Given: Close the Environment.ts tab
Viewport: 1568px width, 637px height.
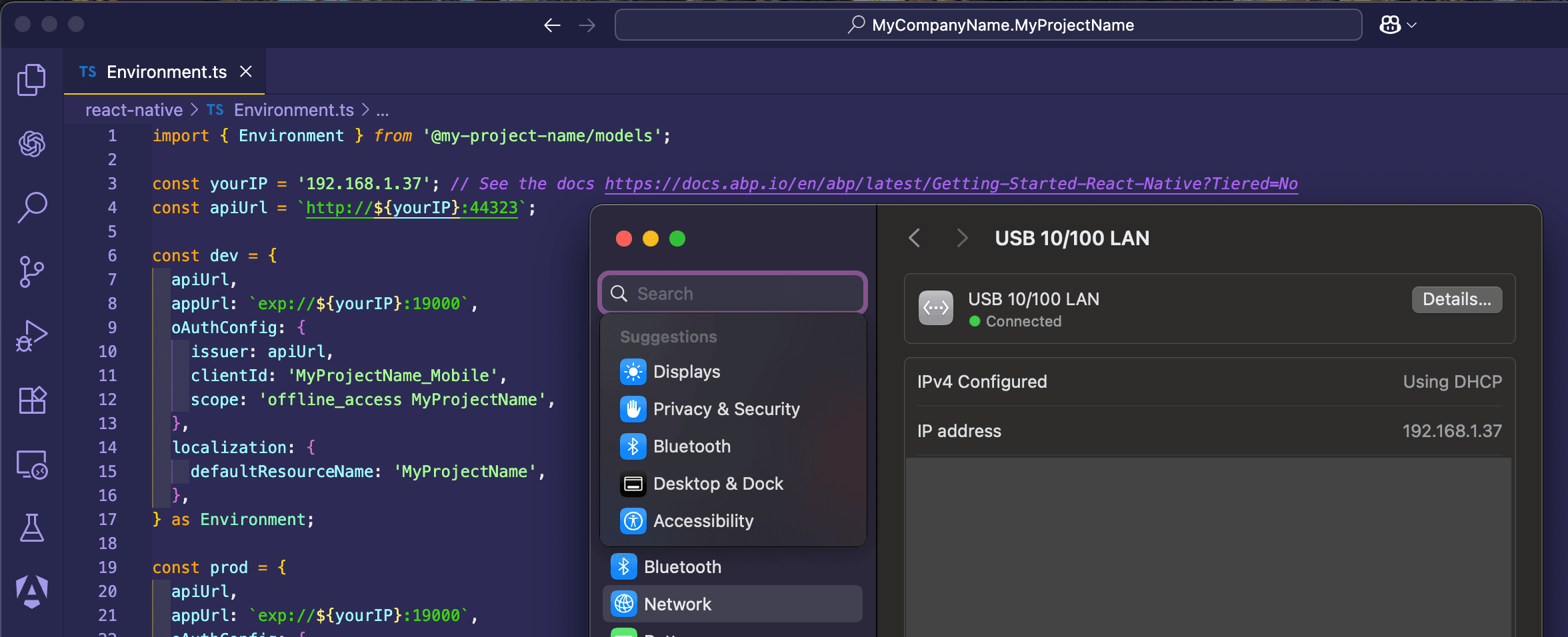Looking at the screenshot, I should point(246,71).
